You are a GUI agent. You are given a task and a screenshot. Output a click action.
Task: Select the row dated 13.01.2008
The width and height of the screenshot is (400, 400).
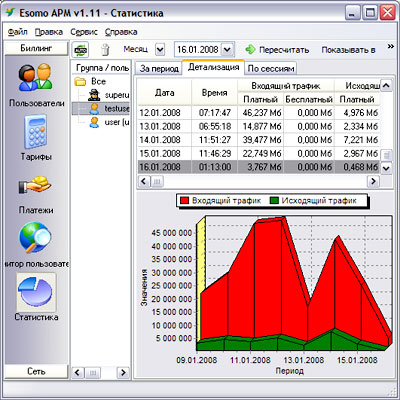(x=259, y=126)
